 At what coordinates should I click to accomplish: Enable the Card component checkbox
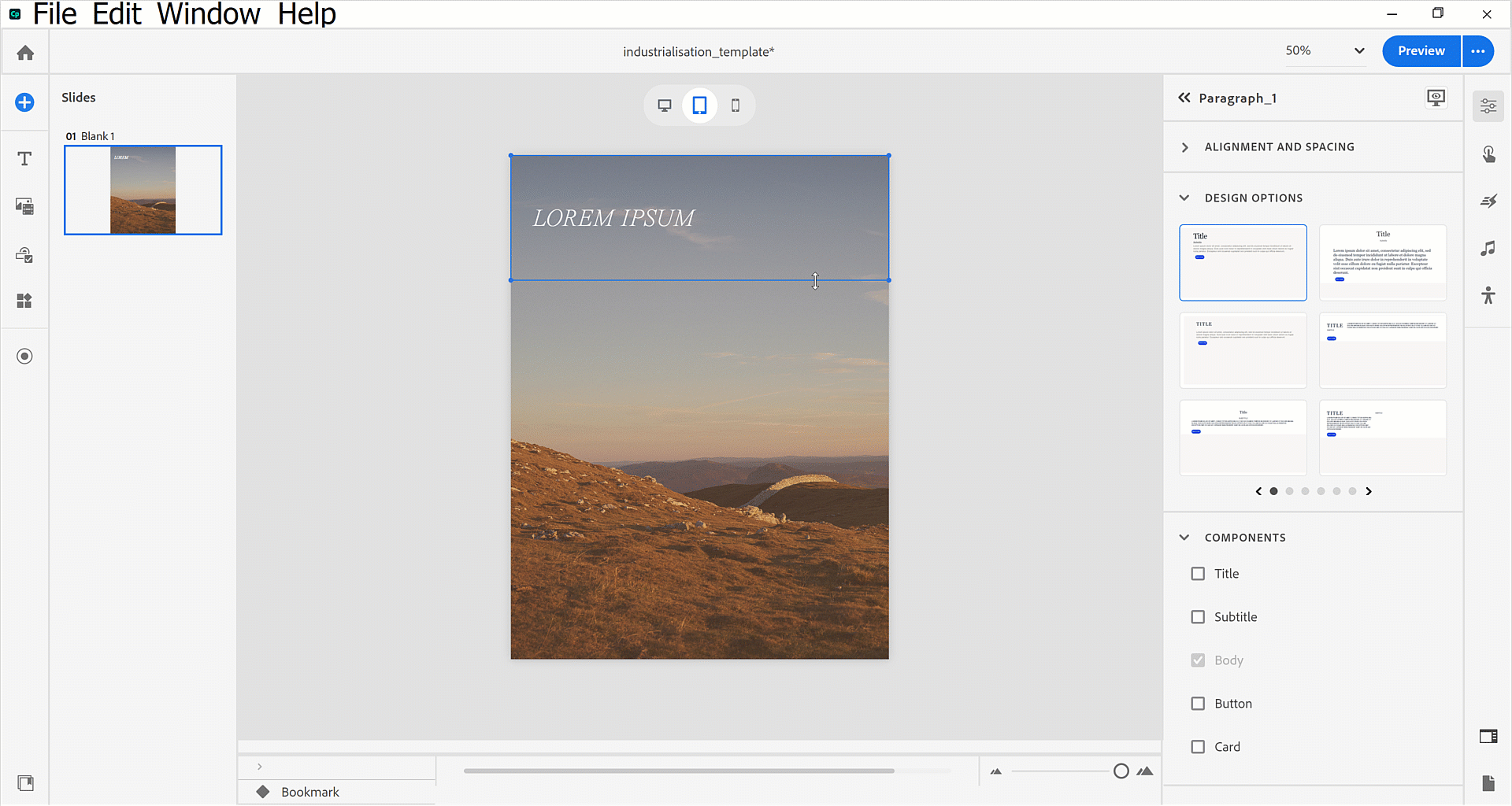[x=1198, y=747]
